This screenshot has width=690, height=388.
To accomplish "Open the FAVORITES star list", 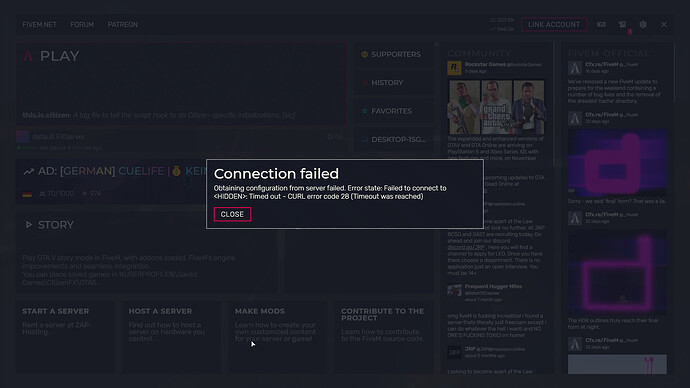I will coord(394,111).
